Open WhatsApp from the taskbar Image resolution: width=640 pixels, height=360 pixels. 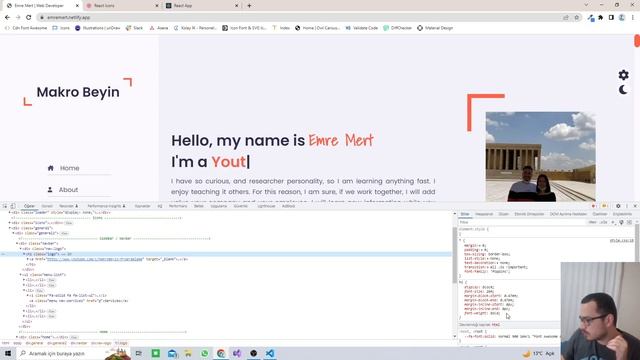[204, 353]
